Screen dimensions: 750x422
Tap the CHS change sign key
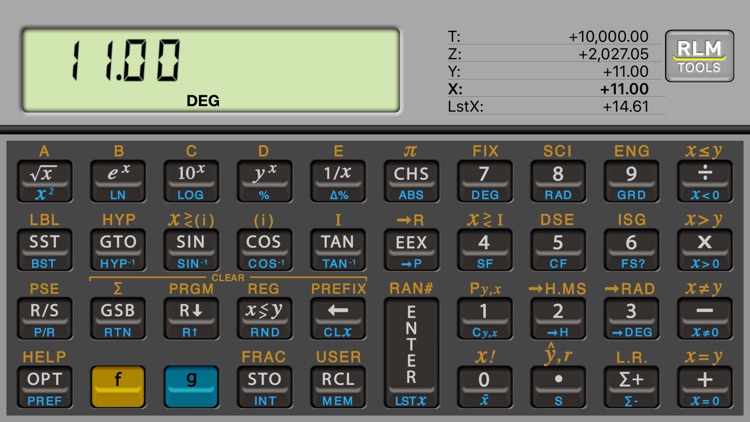click(x=411, y=181)
